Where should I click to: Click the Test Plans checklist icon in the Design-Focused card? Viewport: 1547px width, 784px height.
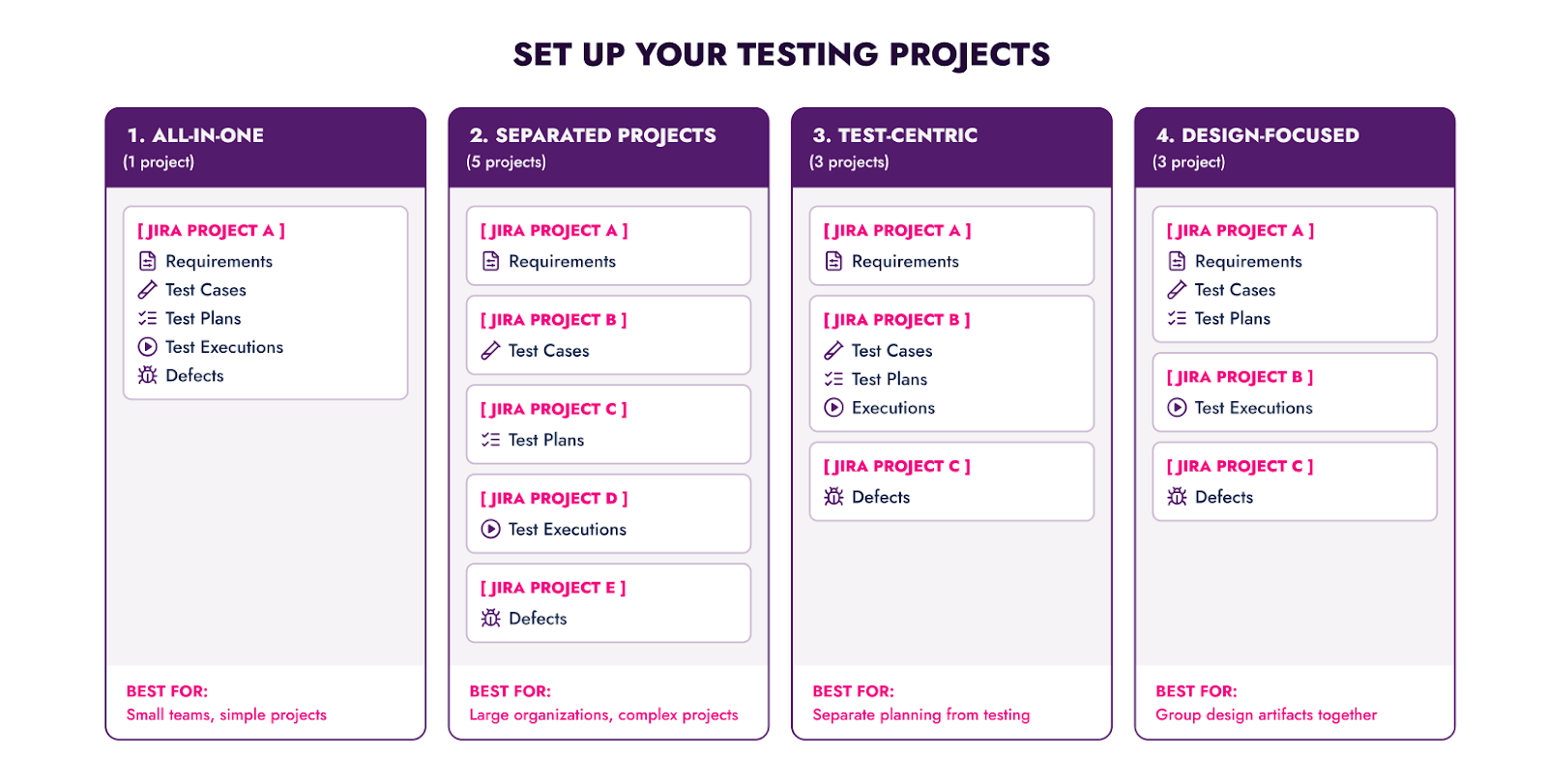click(x=1177, y=318)
